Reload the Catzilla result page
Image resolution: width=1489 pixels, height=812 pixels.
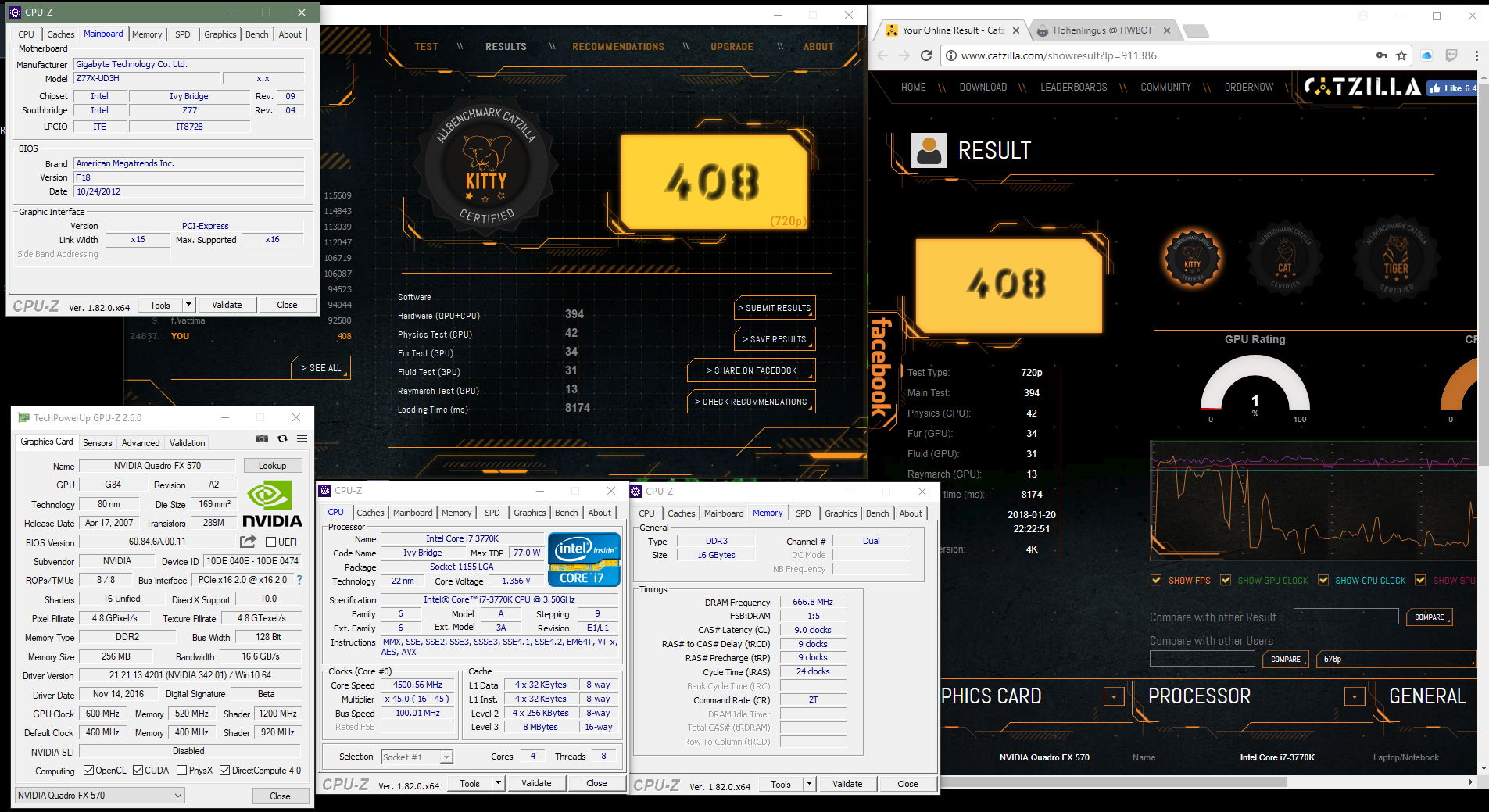pyautogui.click(x=926, y=55)
